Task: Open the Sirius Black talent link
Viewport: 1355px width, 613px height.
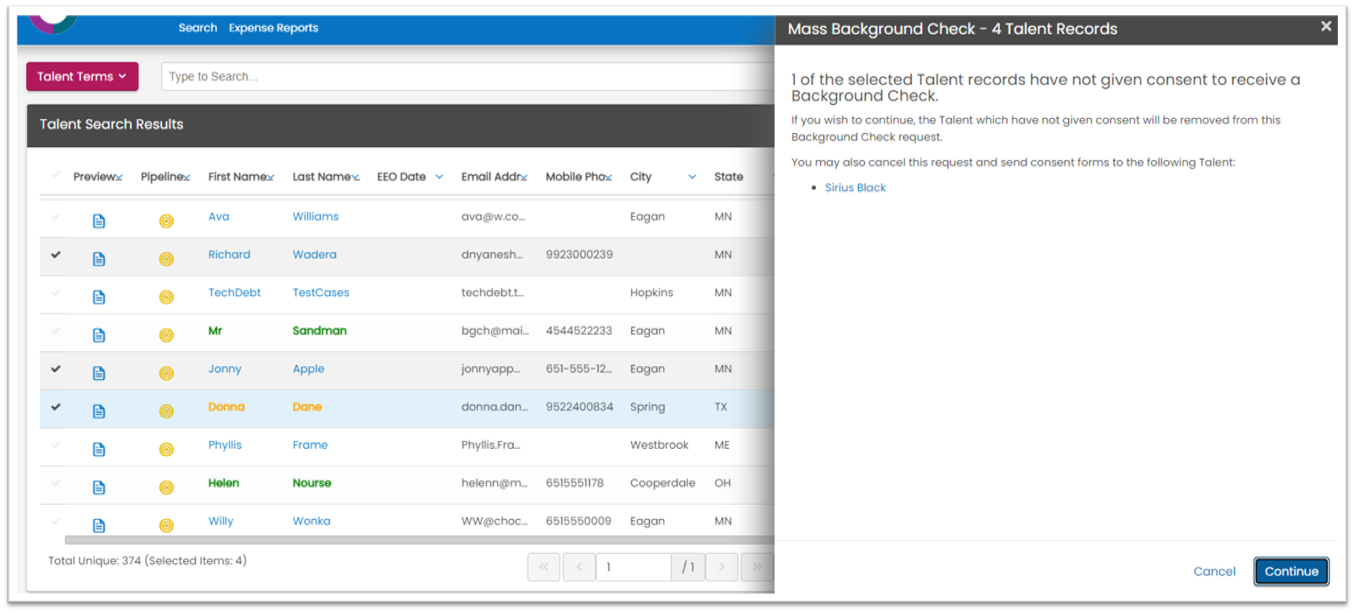Action: (x=855, y=187)
